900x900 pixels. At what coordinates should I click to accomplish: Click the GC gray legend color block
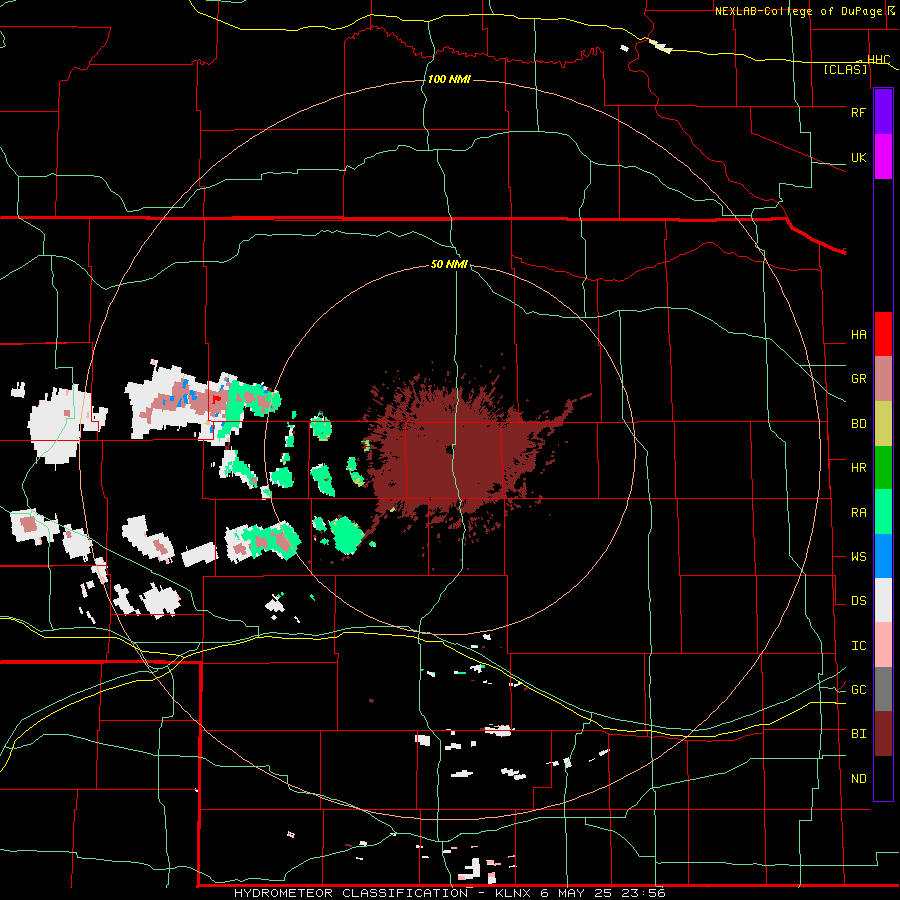coord(883,689)
